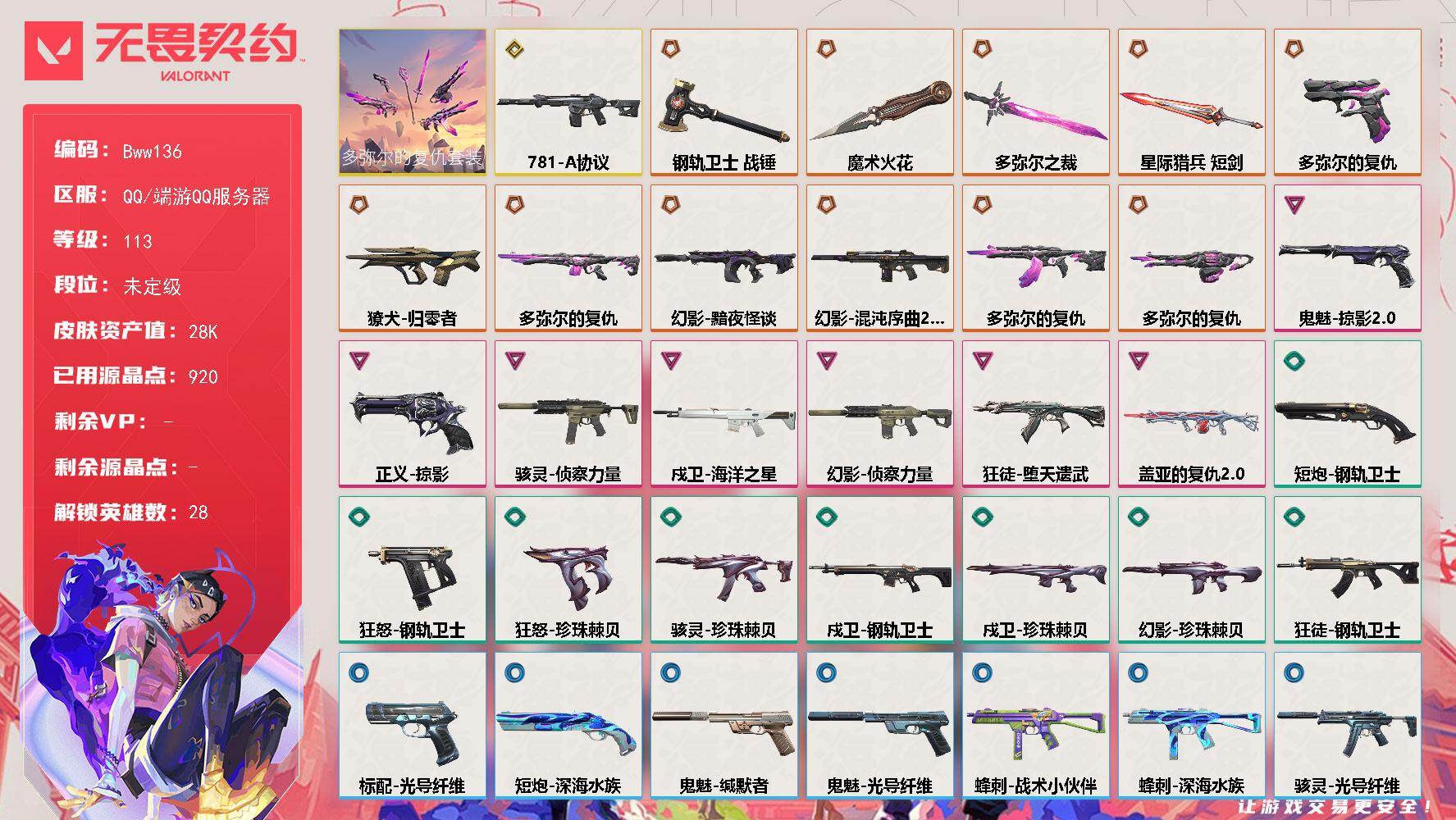Open the 多弥尔的复仇套装 bundle thumbnail
The image size is (1456, 820).
(412, 102)
